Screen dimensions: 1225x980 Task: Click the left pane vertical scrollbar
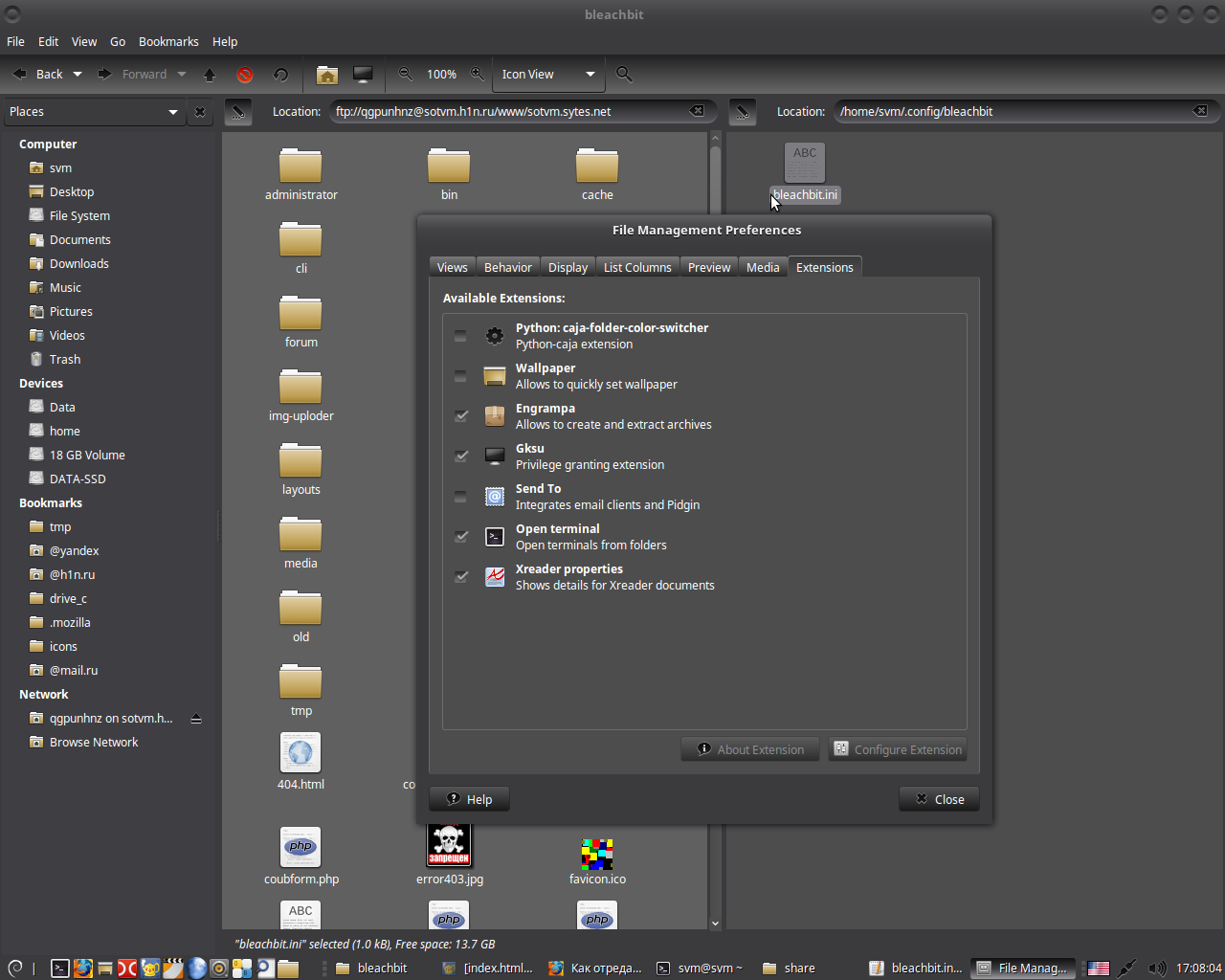pos(715,531)
